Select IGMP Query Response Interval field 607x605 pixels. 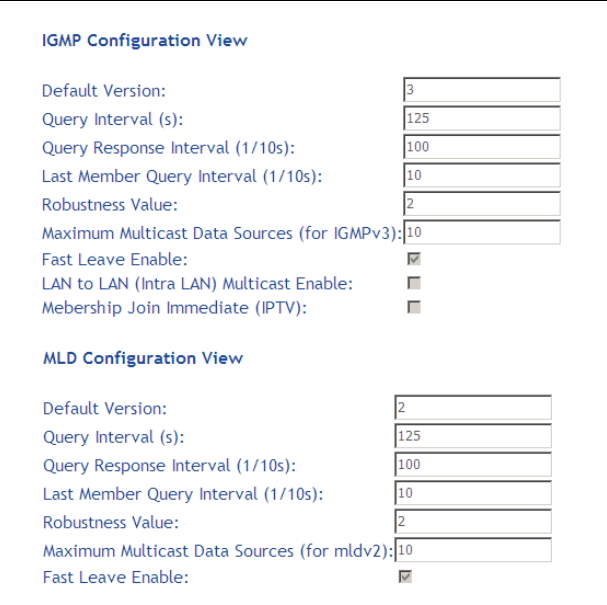(481, 147)
